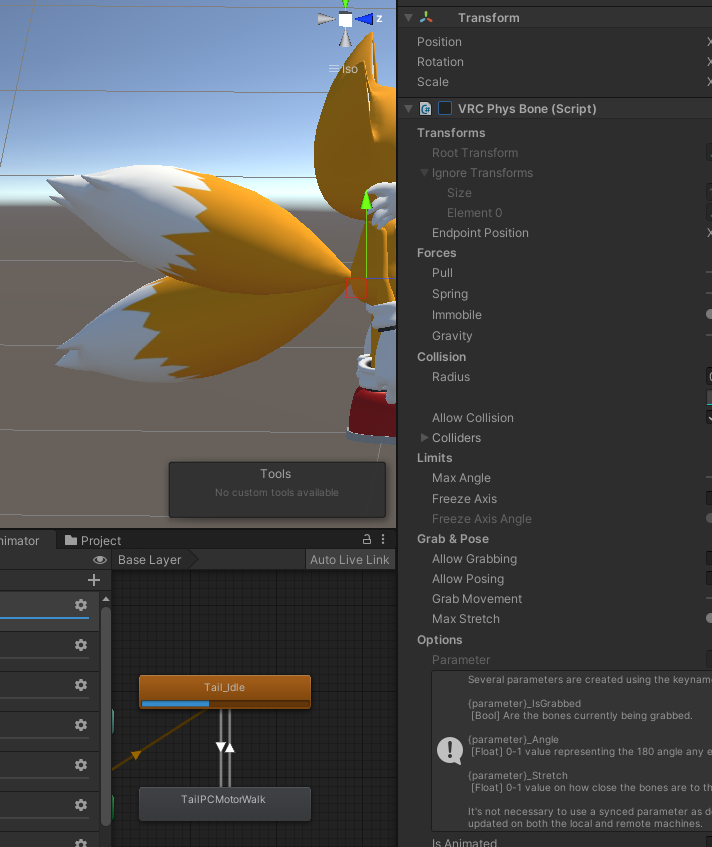Click the Transform component icon
The height and width of the screenshot is (847, 712).
click(x=427, y=18)
